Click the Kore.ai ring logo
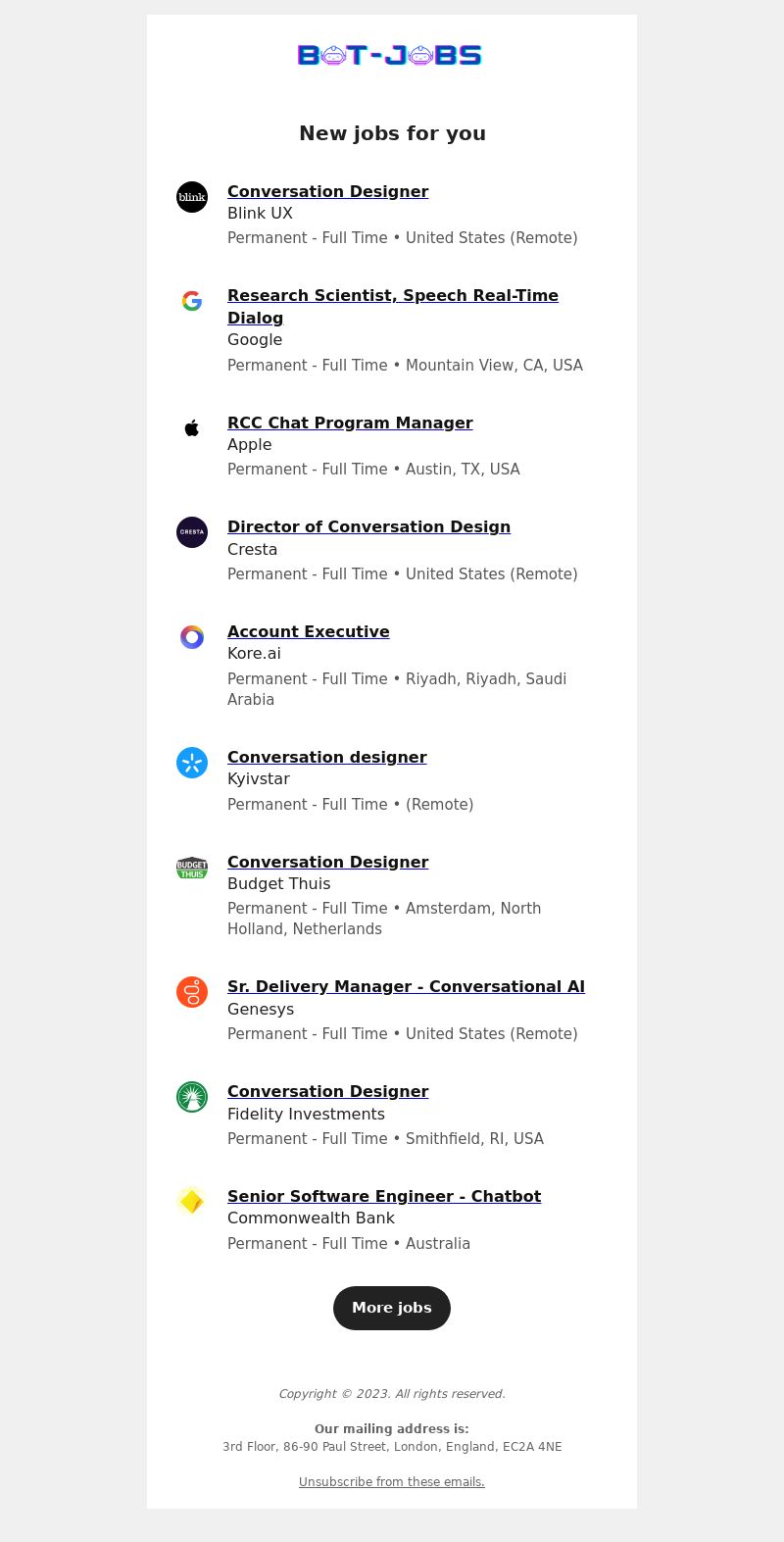Image resolution: width=784 pixels, height=1542 pixels. (192, 637)
